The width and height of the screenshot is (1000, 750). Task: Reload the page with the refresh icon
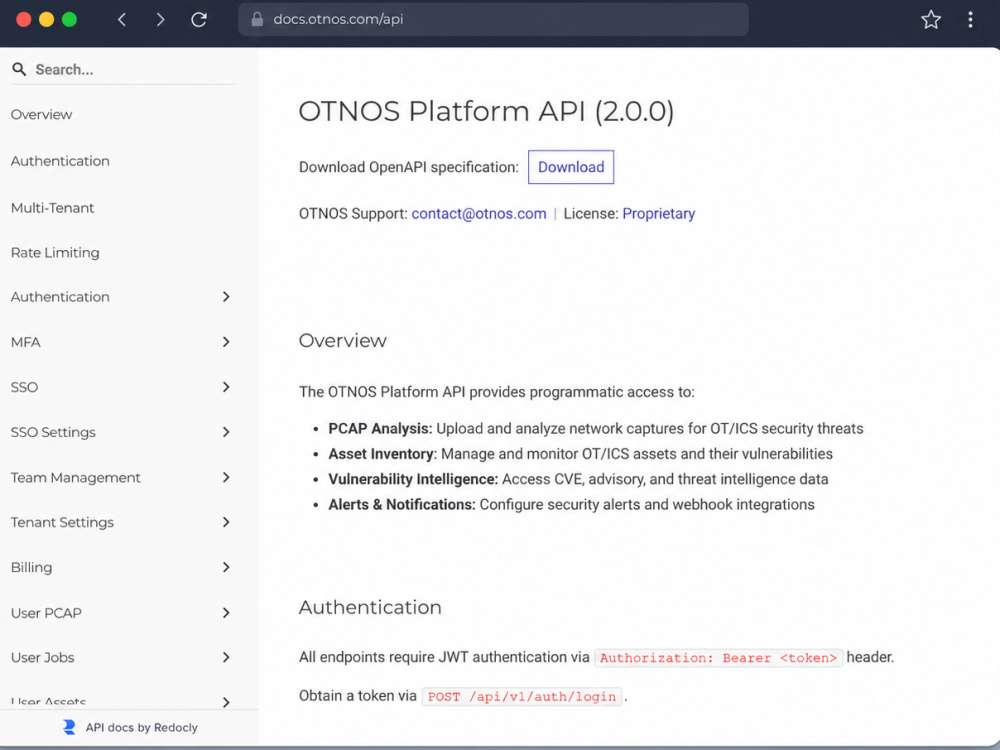[x=199, y=20]
